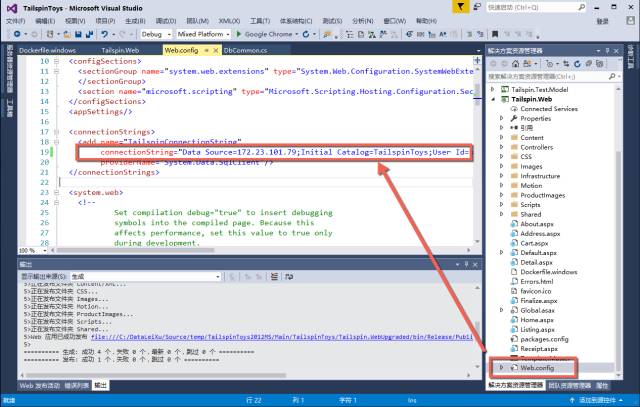Switch to the Dockerfile.windows tab
The width and height of the screenshot is (640, 407).
pos(47,50)
